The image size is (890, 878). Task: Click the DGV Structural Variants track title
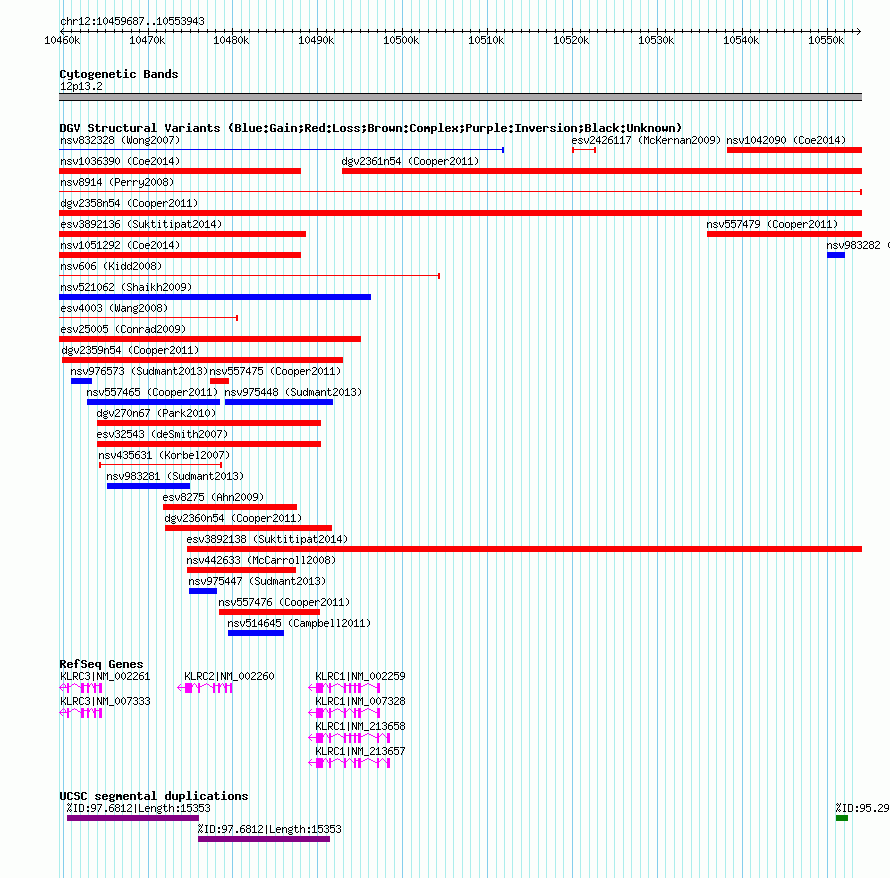(370, 128)
